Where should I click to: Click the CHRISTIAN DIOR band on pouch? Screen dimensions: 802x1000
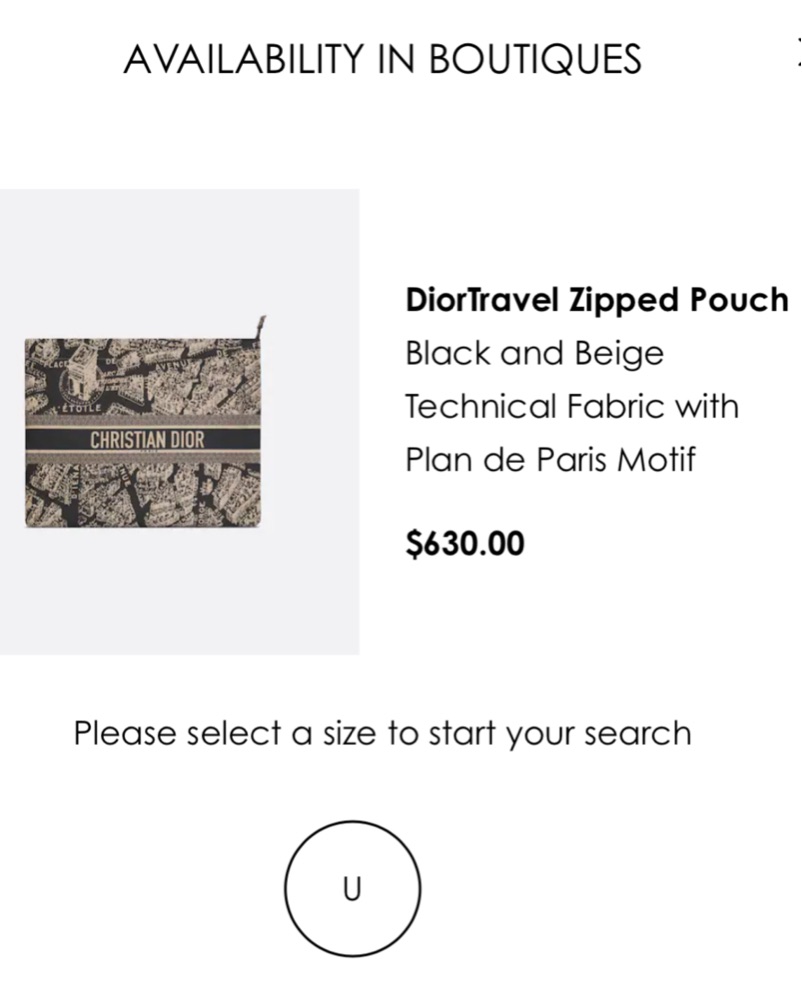point(146,440)
